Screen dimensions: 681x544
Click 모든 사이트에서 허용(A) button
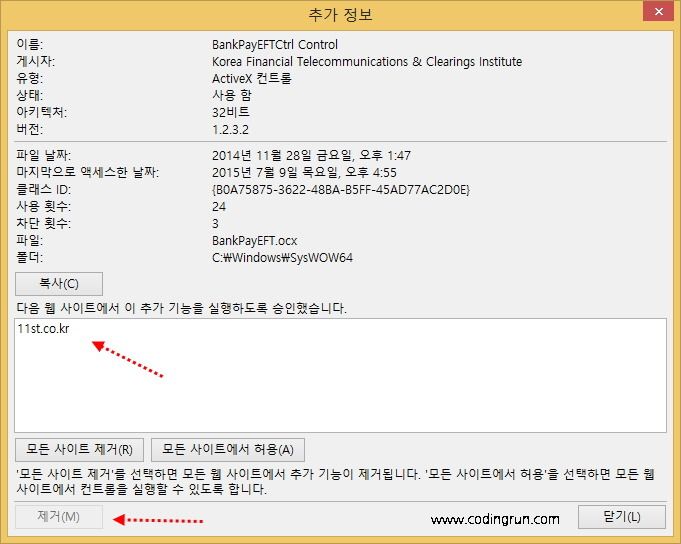pyautogui.click(x=228, y=449)
